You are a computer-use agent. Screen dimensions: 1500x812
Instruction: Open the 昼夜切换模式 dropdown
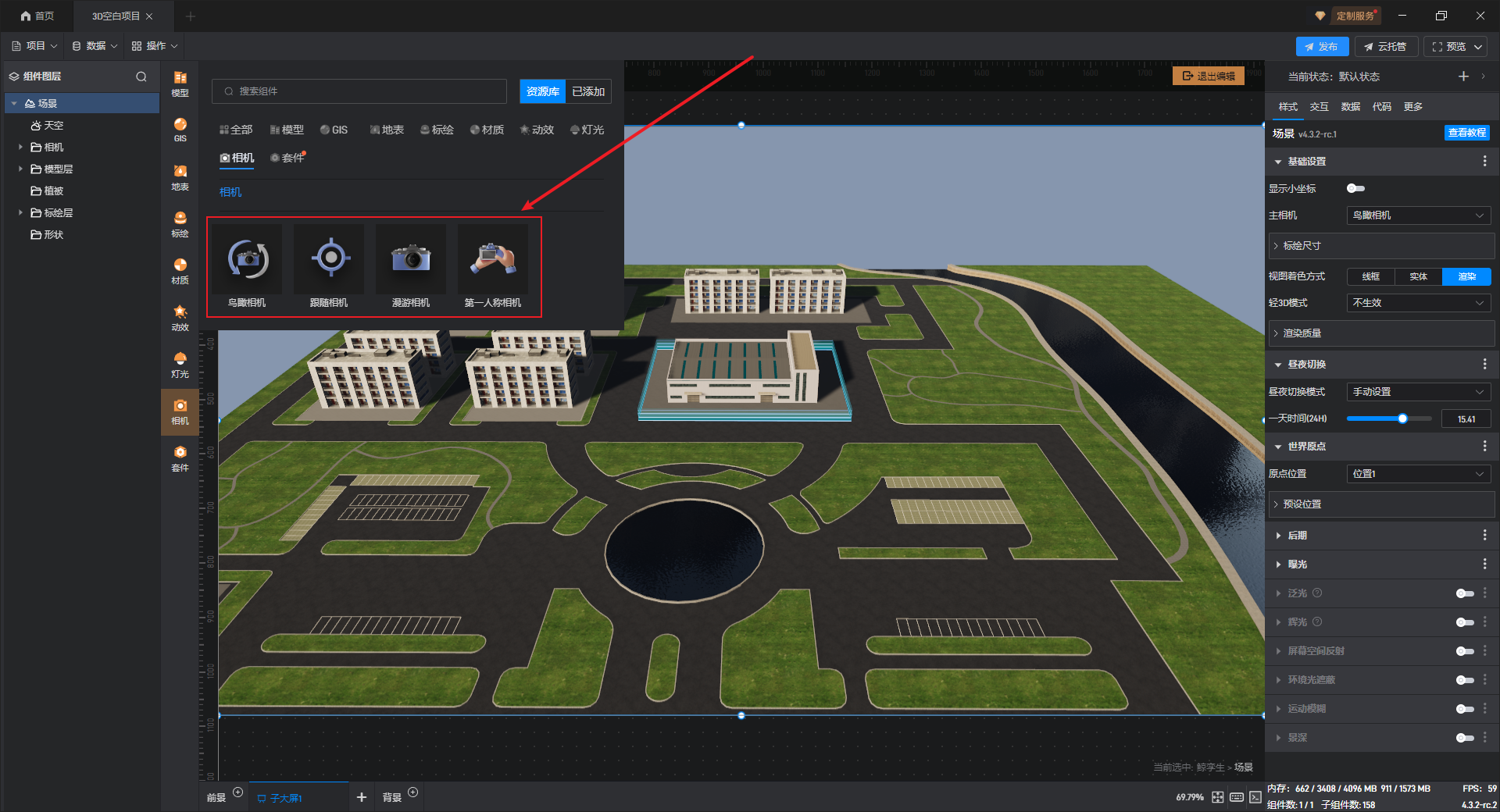(1418, 392)
